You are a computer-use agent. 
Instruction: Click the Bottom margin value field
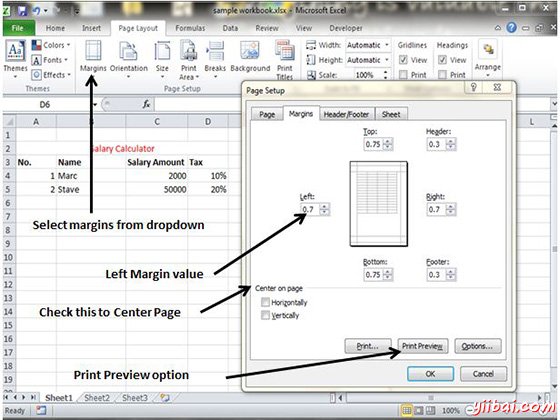click(x=374, y=275)
